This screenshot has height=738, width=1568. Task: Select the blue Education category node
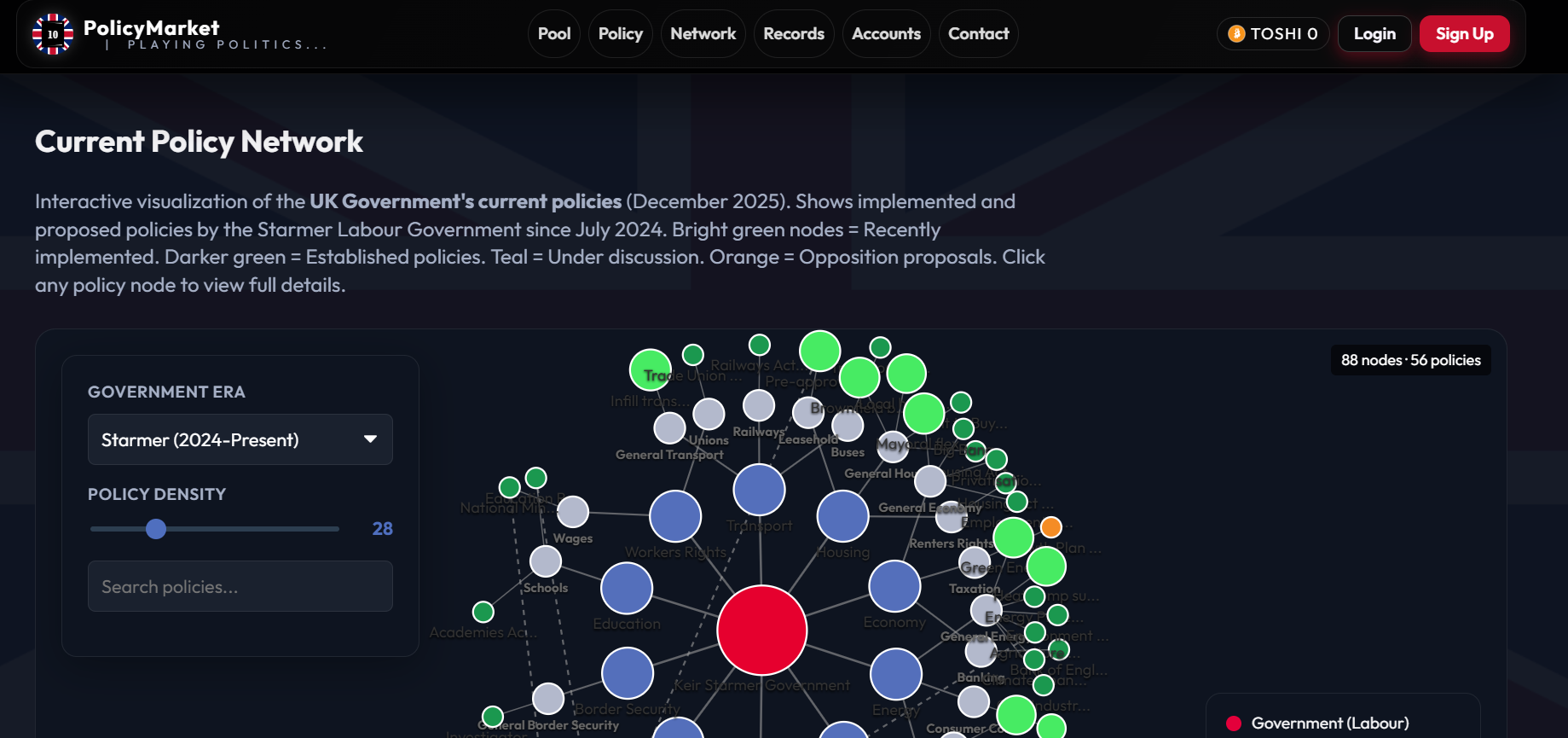(627, 589)
